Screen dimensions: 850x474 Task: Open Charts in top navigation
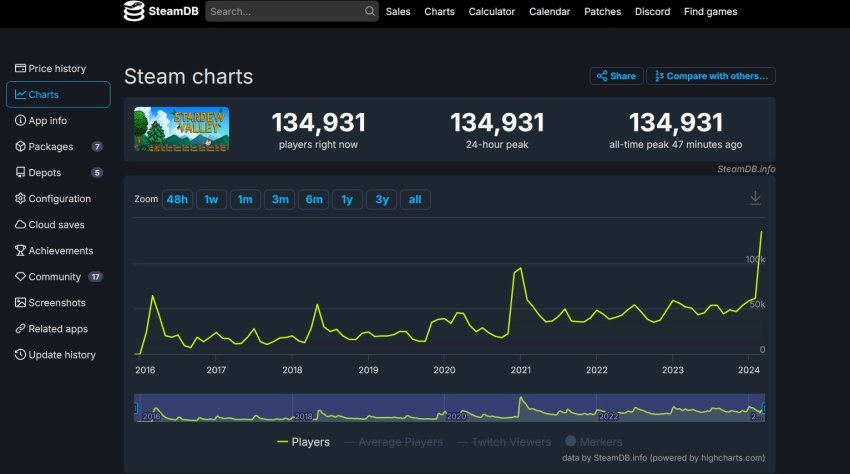pos(439,12)
